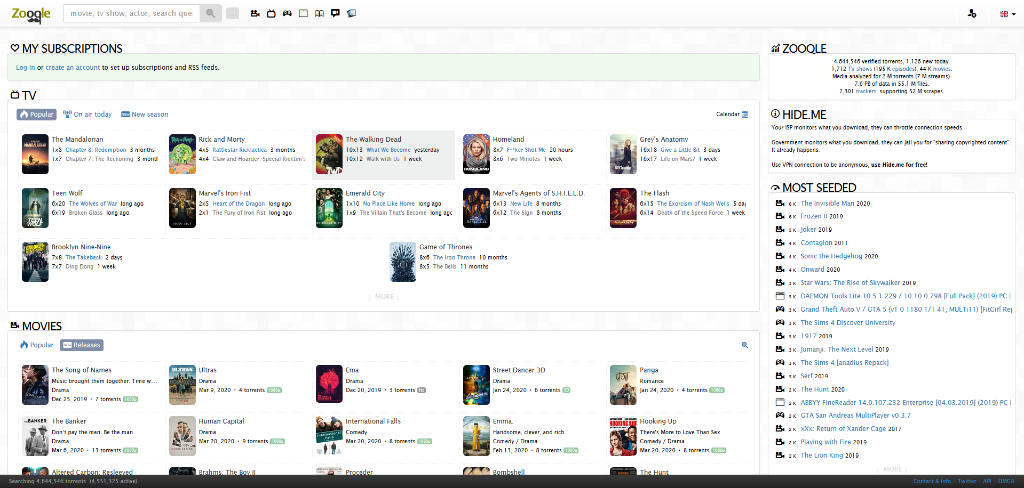Open Game of Thrones poster thumbnail
The image size is (1024, 488).
403,262
